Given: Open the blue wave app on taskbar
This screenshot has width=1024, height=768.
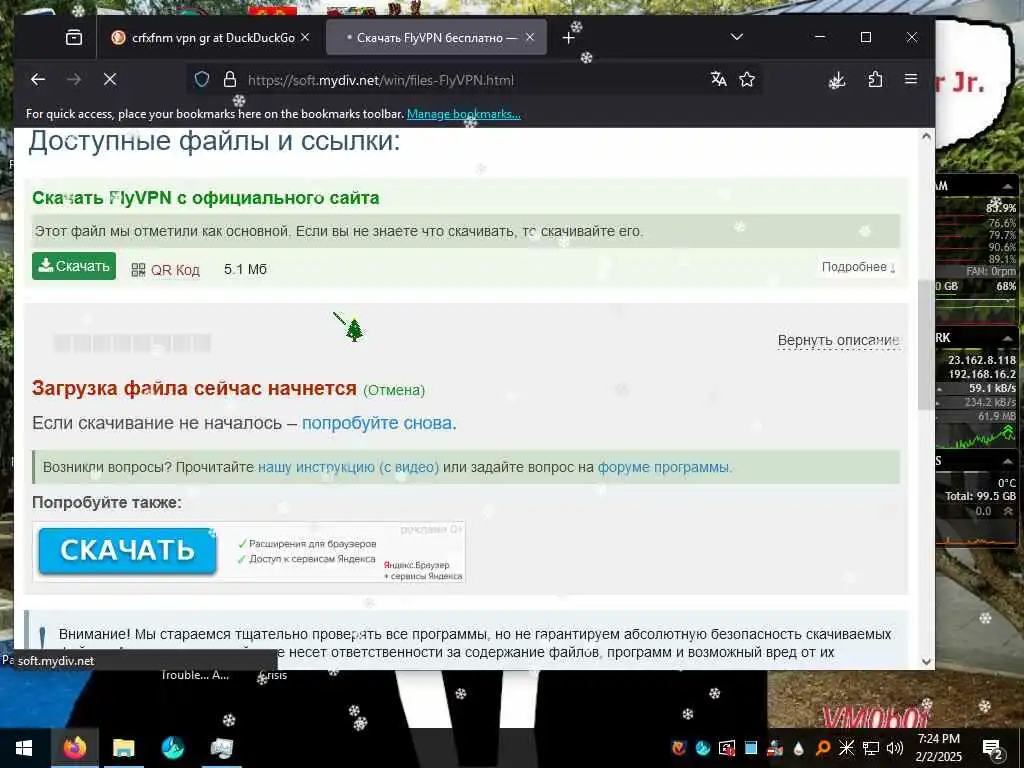Looking at the screenshot, I should 172,748.
